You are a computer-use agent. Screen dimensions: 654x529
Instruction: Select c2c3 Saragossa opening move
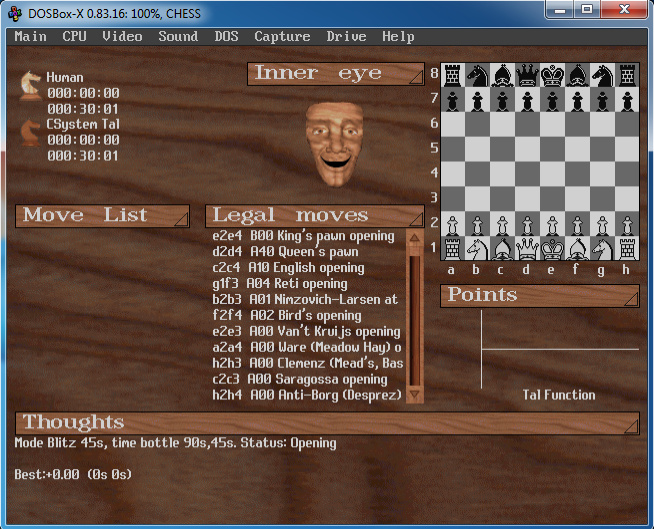coord(300,379)
